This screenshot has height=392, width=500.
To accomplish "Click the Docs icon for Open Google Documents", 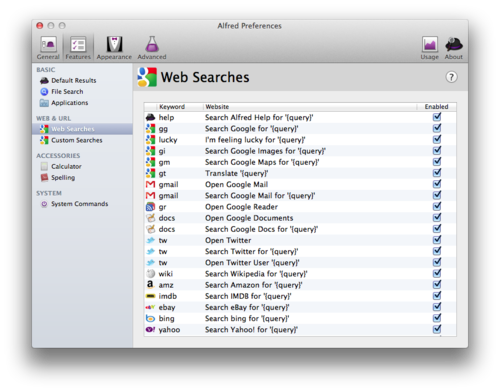I will [x=151, y=218].
